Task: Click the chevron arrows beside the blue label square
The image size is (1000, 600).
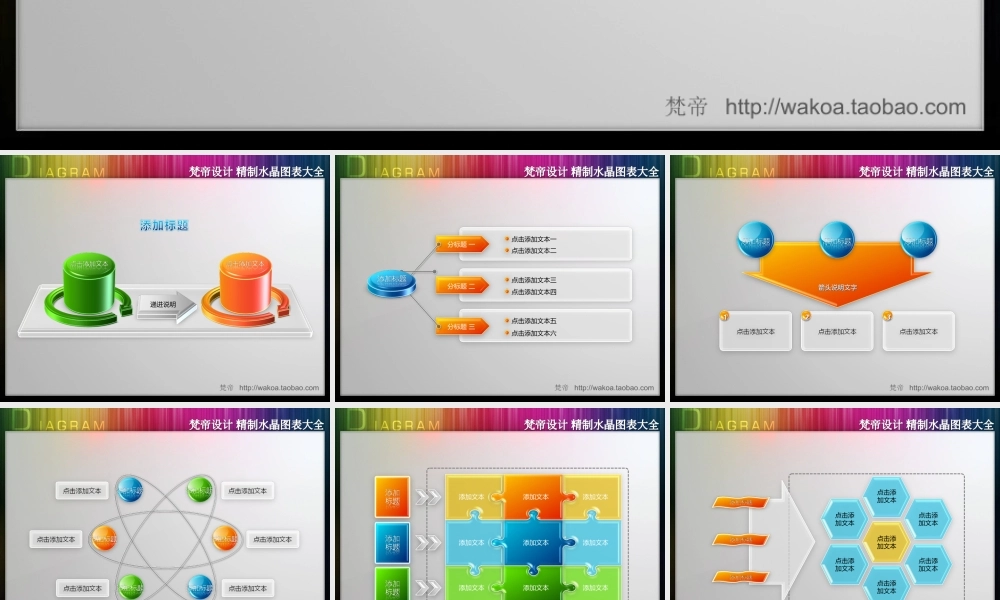Action: tap(429, 542)
